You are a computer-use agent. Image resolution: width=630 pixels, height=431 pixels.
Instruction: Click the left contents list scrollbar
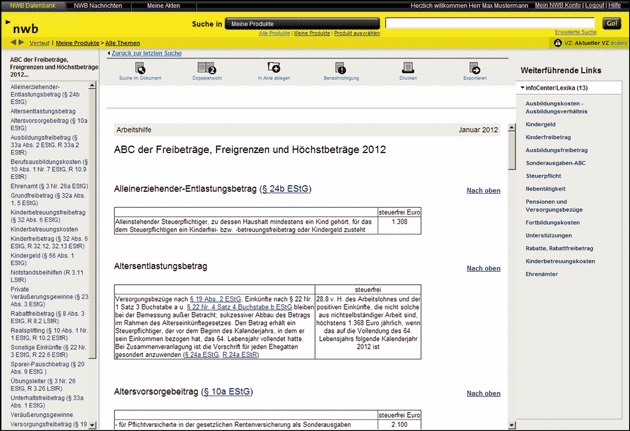94,250
